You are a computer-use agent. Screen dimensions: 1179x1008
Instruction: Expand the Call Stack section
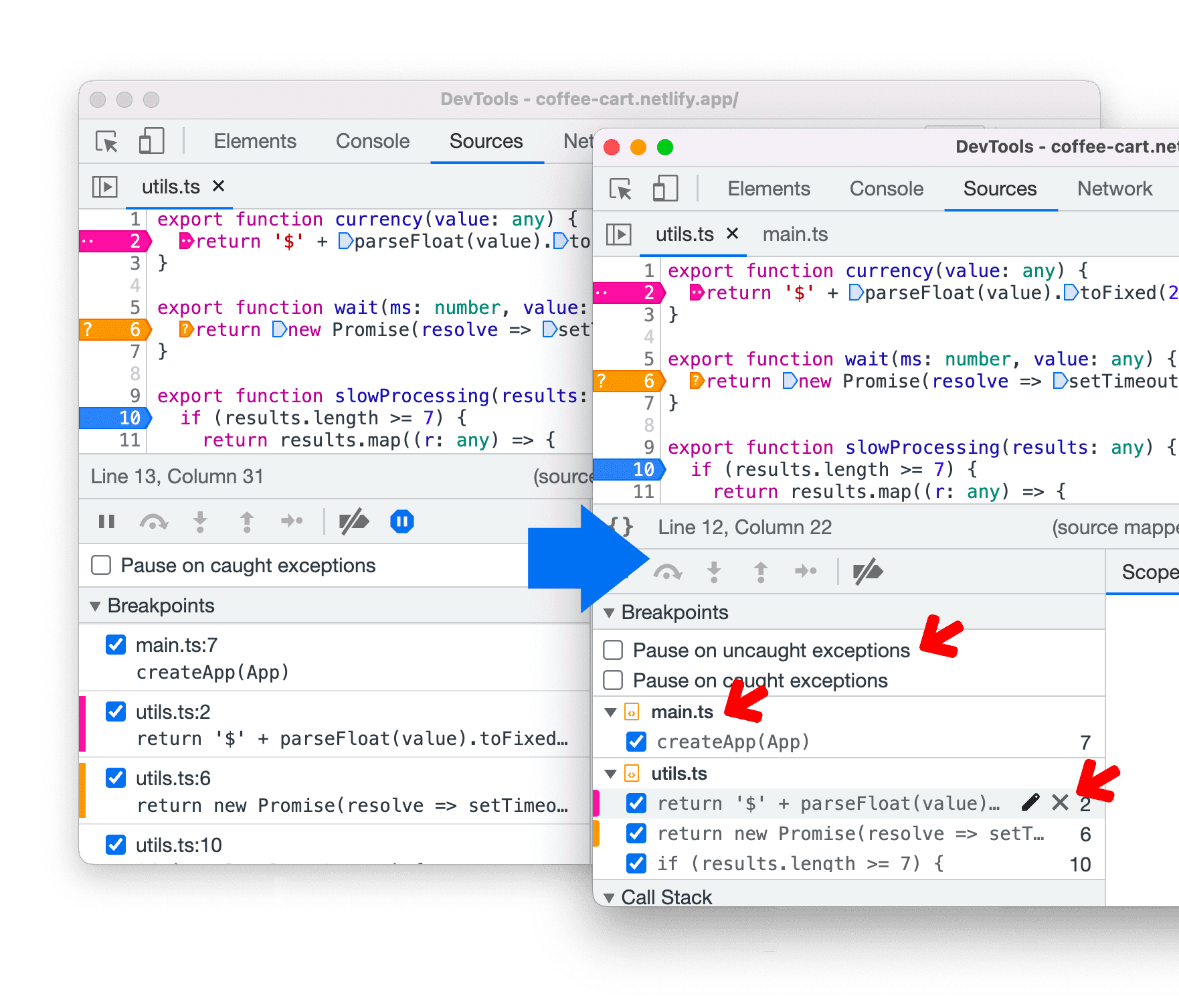610,897
